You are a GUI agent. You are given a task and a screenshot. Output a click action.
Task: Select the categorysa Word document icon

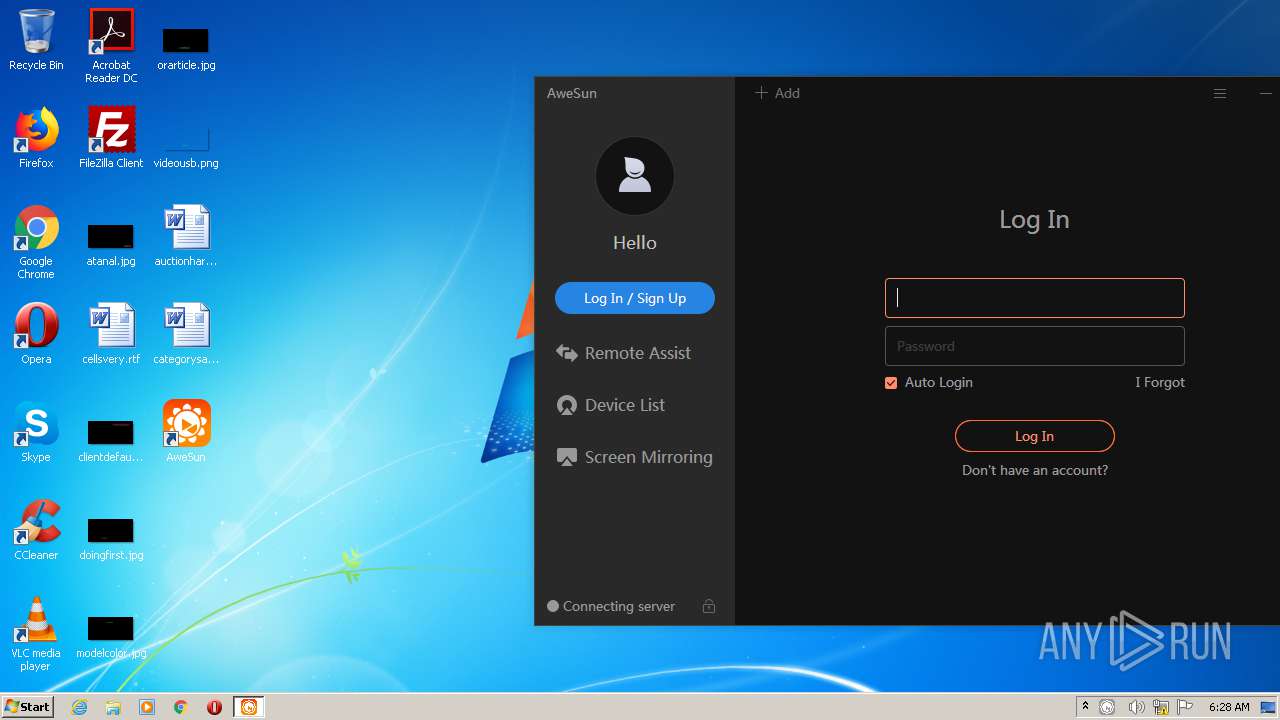pos(186,334)
